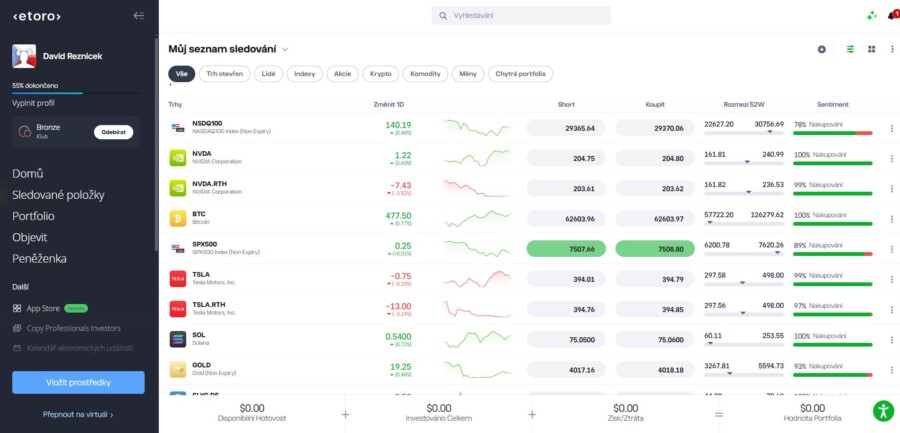
Task: Click the David Reznicek profile avatar
Action: tap(24, 56)
